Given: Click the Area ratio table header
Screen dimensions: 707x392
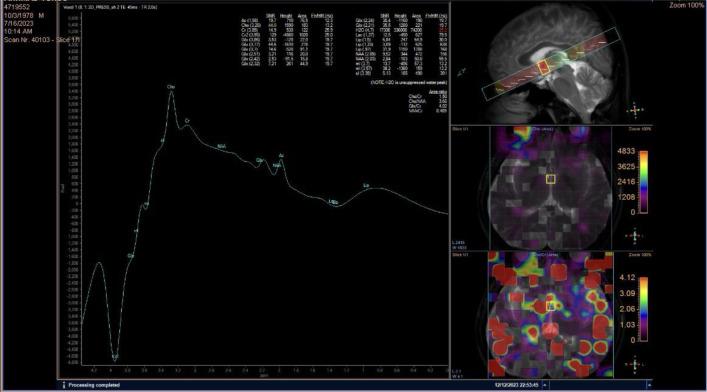Looking at the screenshot, I should pos(437,92).
